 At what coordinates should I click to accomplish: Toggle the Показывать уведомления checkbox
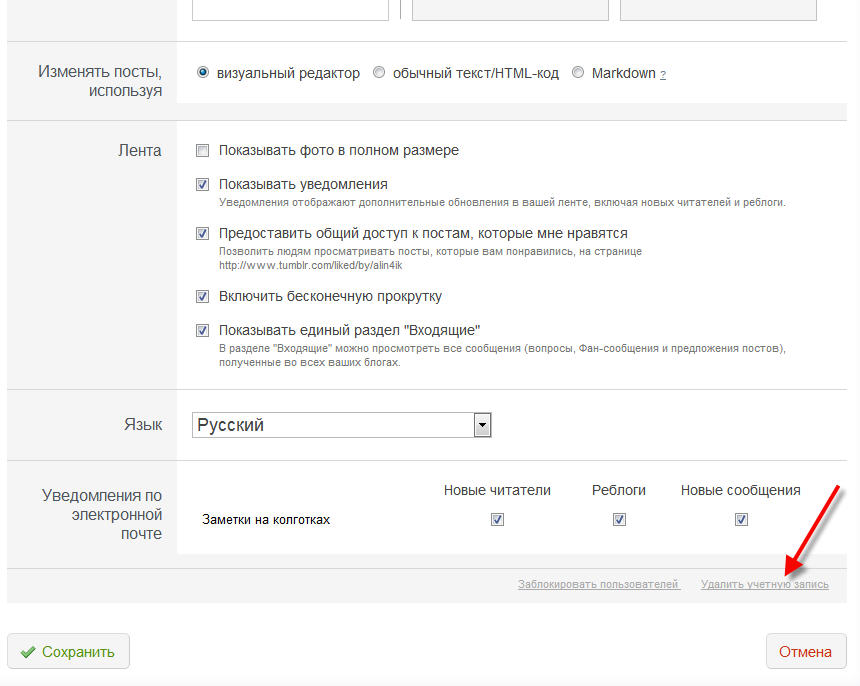click(202, 184)
